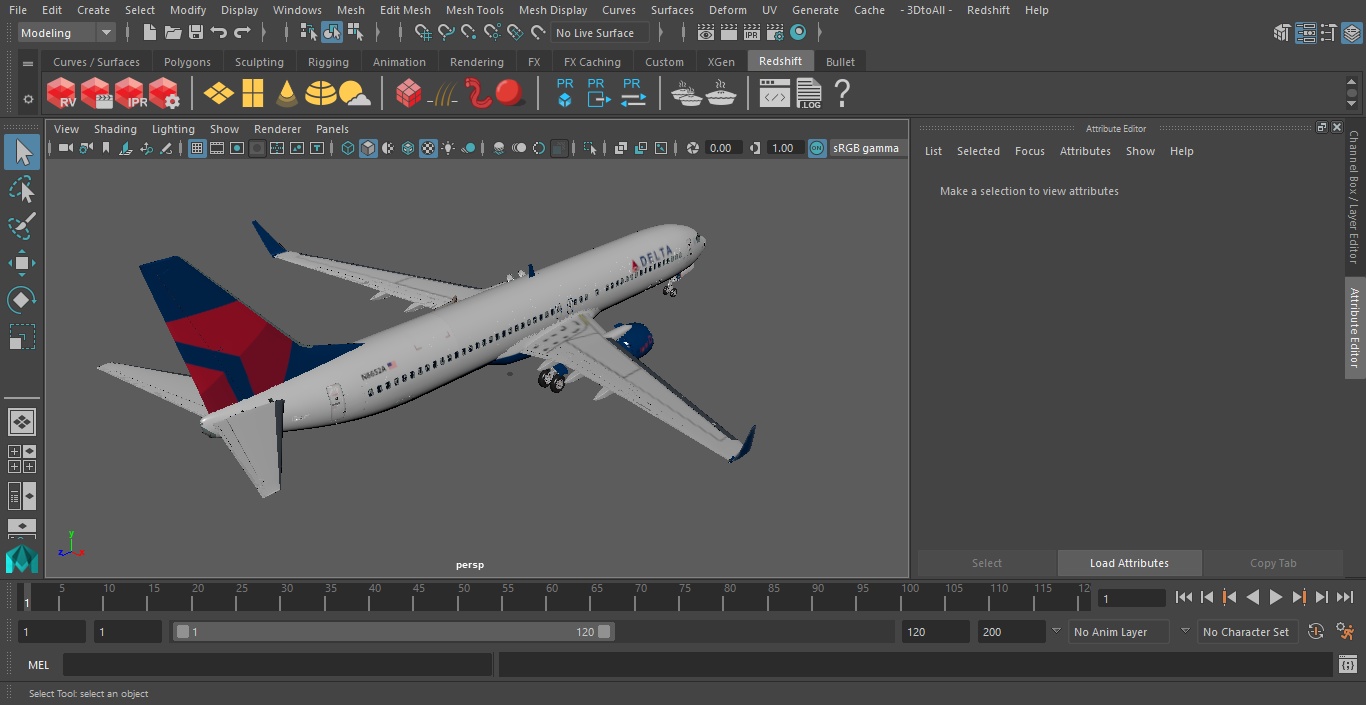The width and height of the screenshot is (1366, 705).
Task: Click the Copy Tab button
Action: (x=1273, y=563)
